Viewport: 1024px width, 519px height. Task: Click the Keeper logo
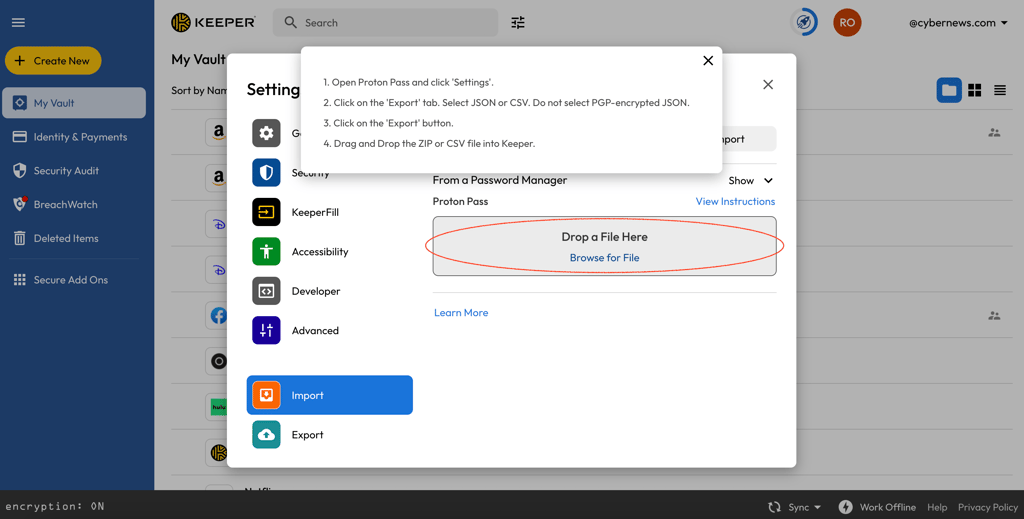213,23
